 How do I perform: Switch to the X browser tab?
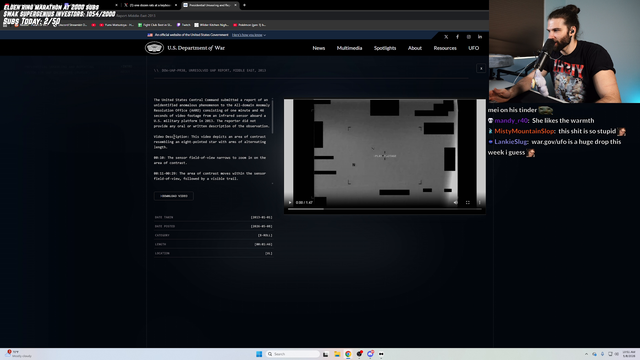[149, 5]
